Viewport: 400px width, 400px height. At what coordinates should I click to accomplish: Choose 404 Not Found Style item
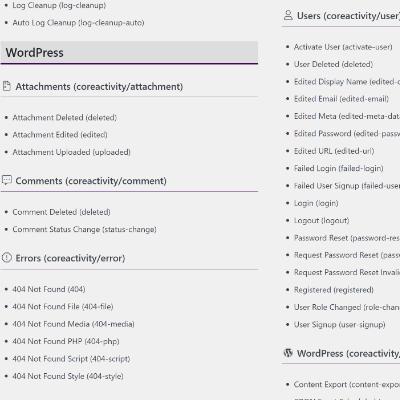[x=68, y=376]
